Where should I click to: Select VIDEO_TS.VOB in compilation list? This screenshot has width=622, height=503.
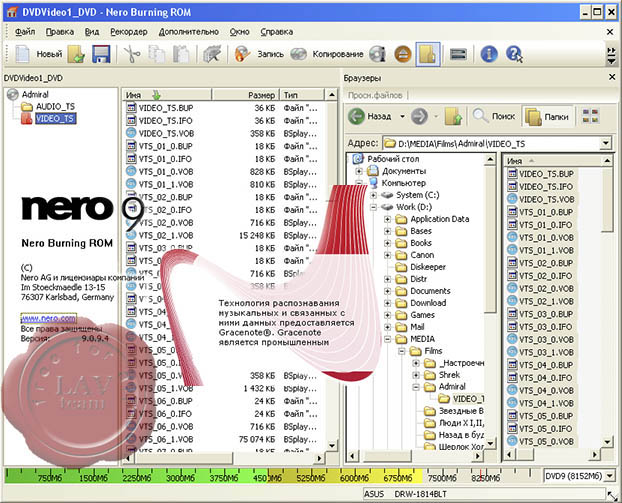[166, 133]
